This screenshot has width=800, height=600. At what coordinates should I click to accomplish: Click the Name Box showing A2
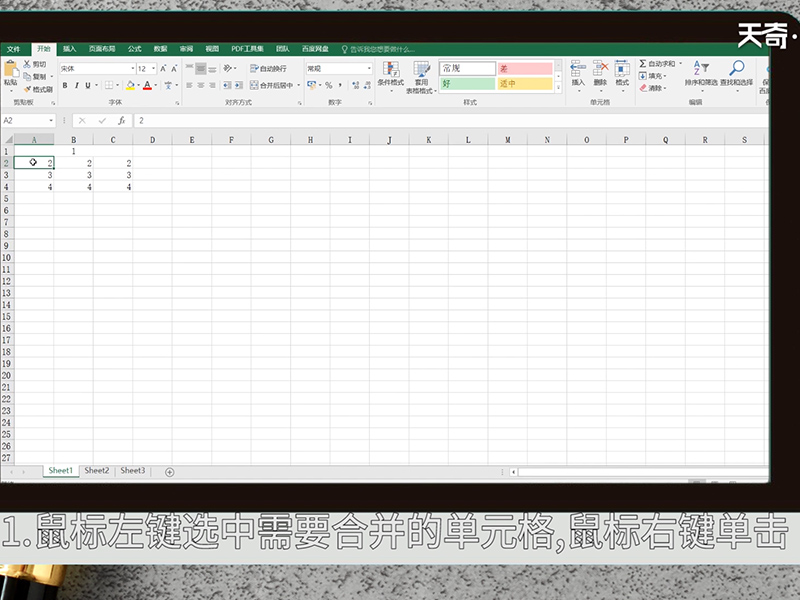pyautogui.click(x=28, y=120)
